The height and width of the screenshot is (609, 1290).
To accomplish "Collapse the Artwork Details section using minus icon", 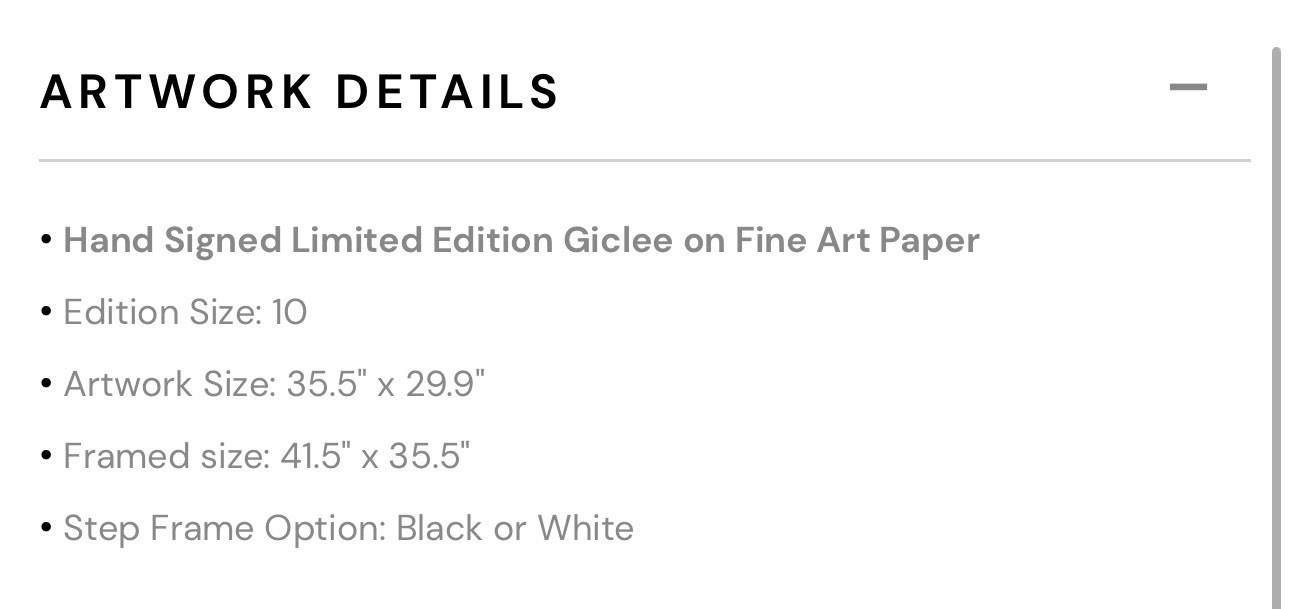I will point(1188,88).
